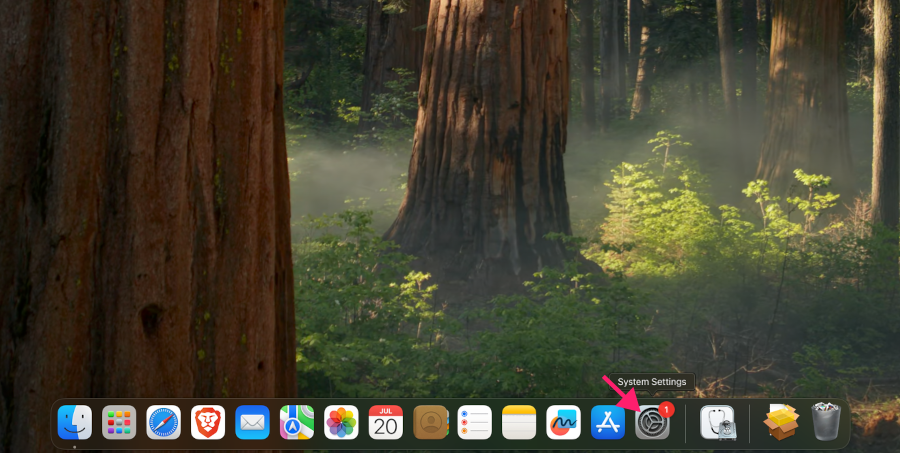Open System Settings gear icon

tap(653, 422)
